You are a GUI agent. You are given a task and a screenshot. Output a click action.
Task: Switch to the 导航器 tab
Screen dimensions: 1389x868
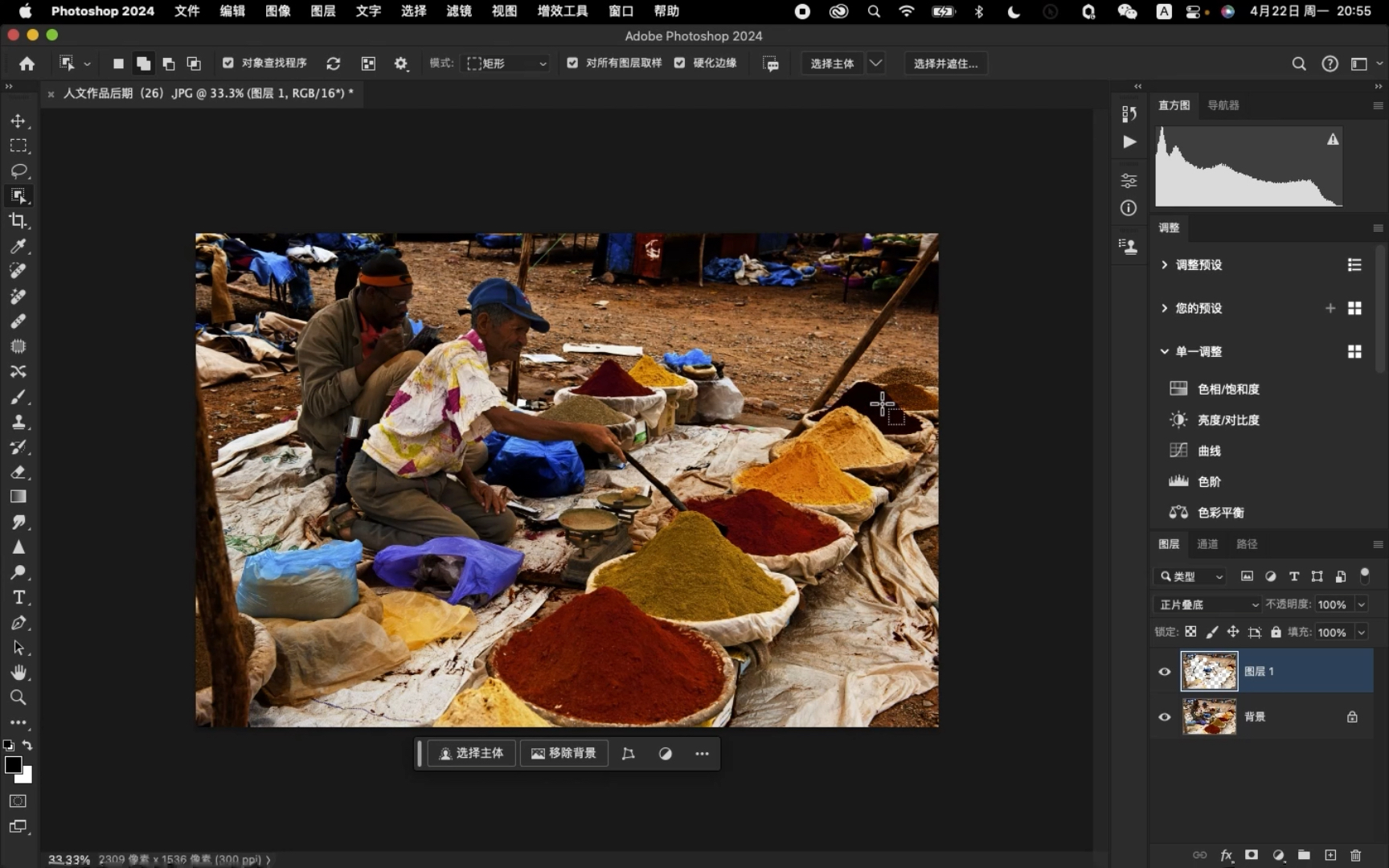pos(1223,105)
